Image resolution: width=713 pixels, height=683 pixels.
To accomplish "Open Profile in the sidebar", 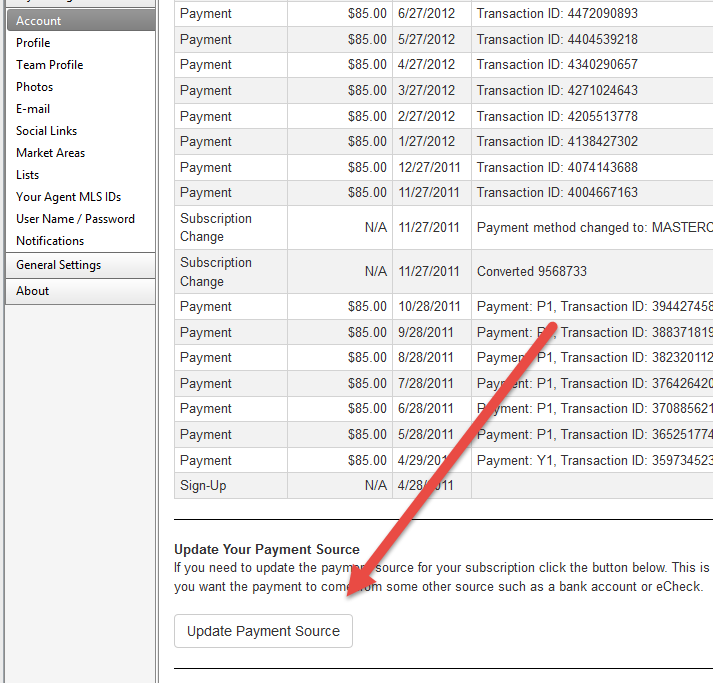I will pos(33,43).
